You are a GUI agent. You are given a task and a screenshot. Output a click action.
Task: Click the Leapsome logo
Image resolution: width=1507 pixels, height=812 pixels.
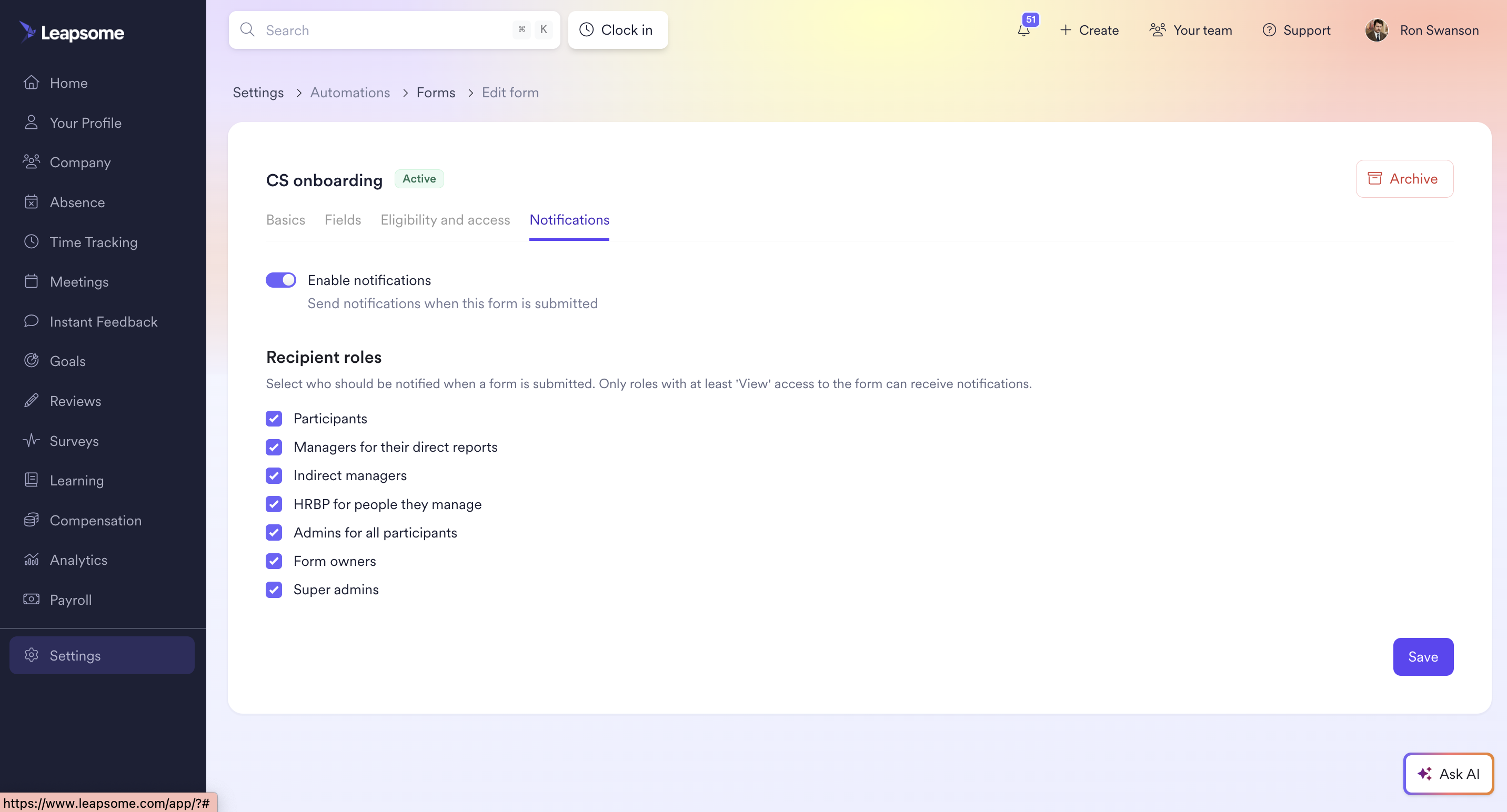72,32
